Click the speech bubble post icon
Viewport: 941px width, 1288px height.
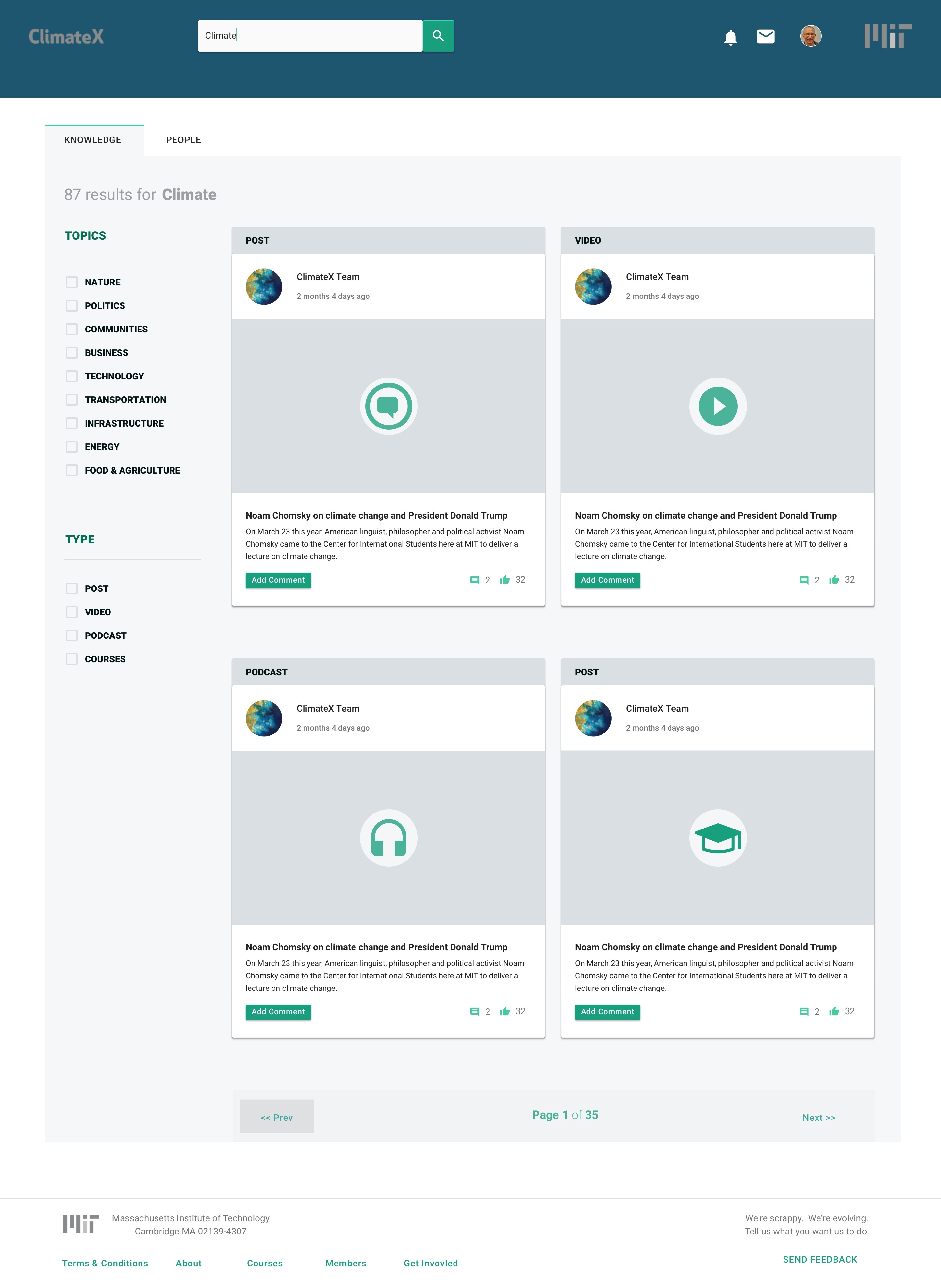click(x=388, y=406)
